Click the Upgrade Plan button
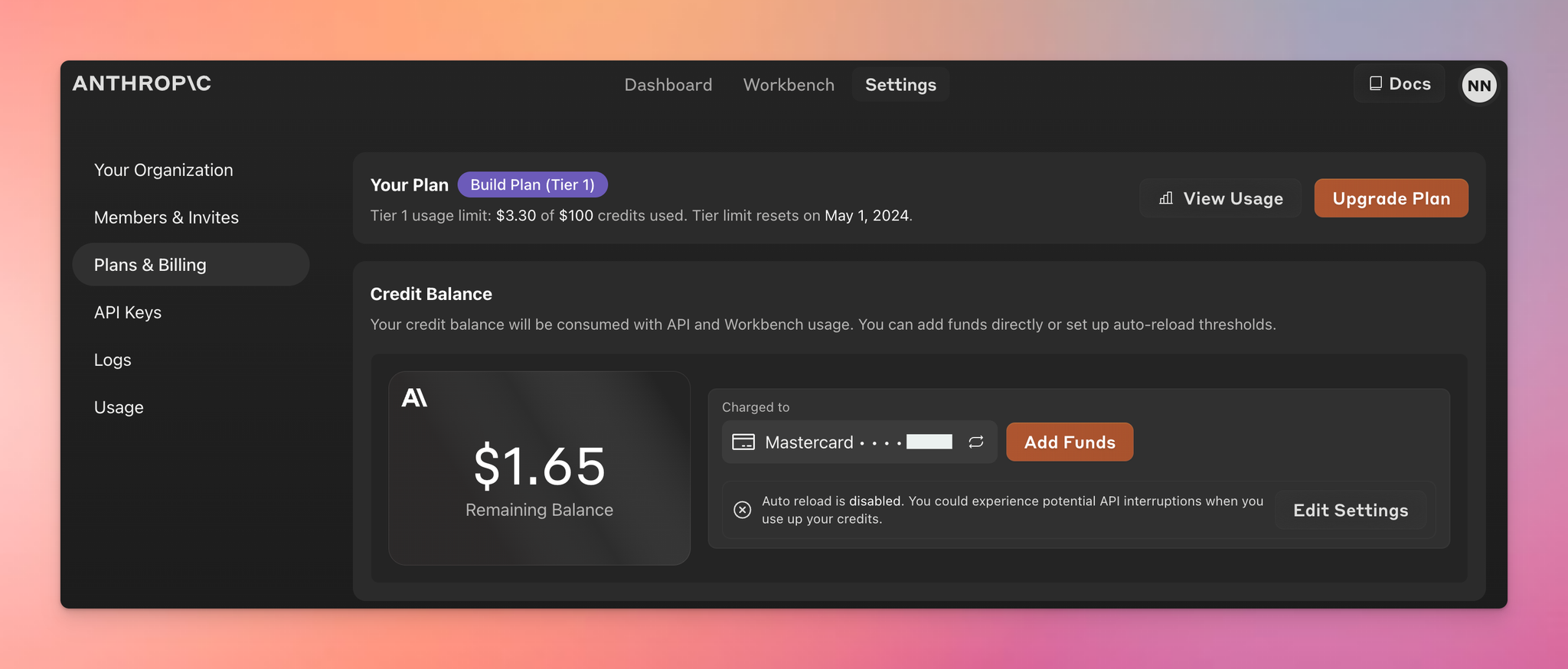 coord(1391,198)
